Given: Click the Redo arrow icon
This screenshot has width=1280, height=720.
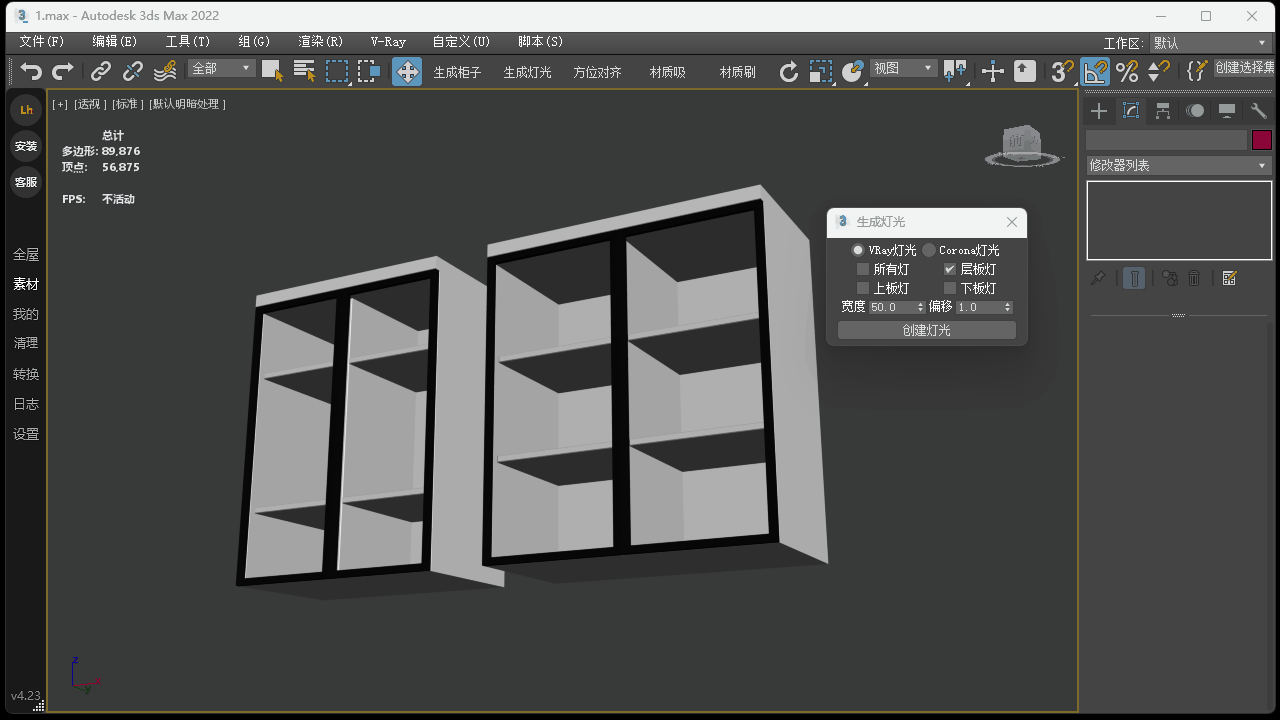Looking at the screenshot, I should coord(63,71).
